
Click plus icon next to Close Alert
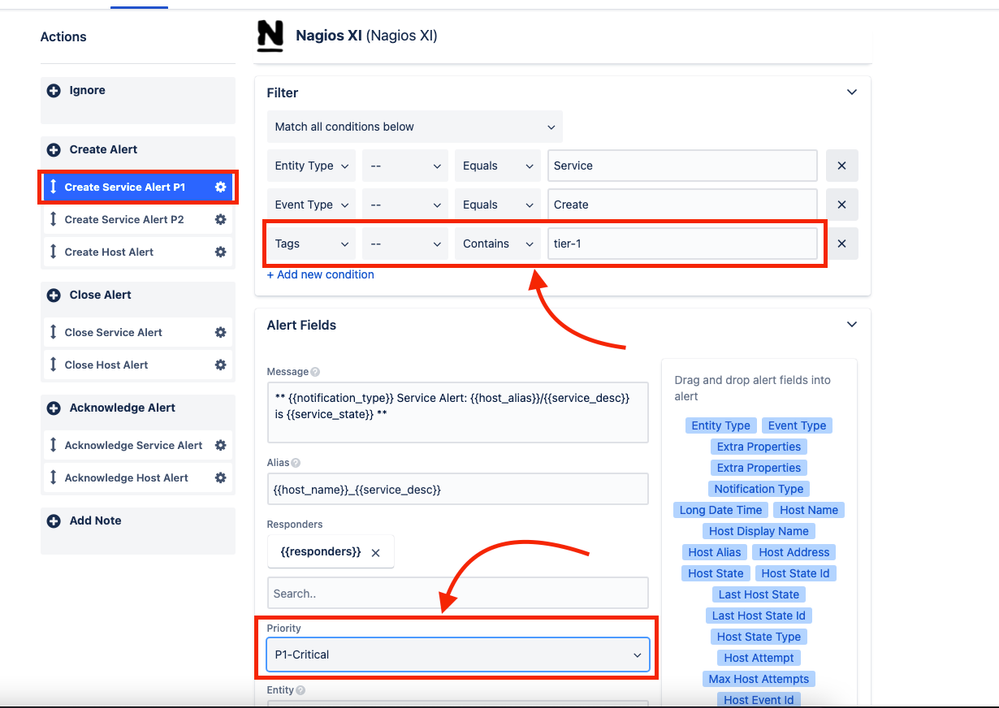pyautogui.click(x=54, y=295)
